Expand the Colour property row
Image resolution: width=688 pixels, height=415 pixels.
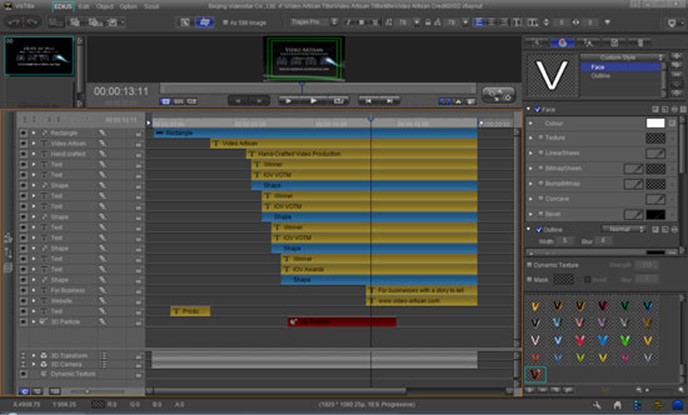point(531,123)
